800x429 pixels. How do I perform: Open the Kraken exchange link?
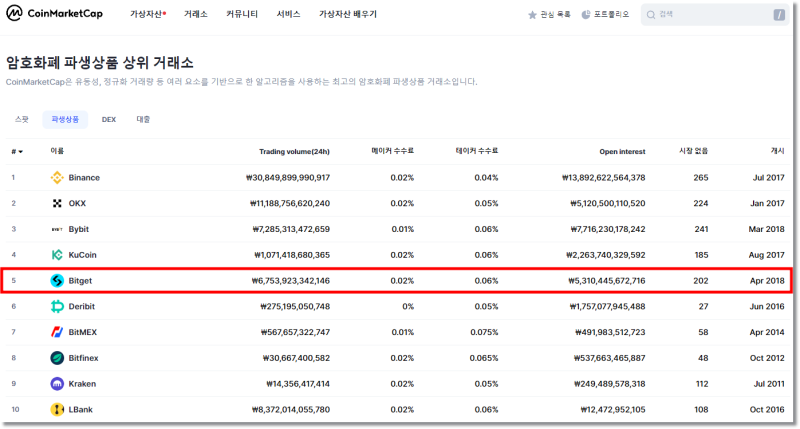click(x=82, y=384)
